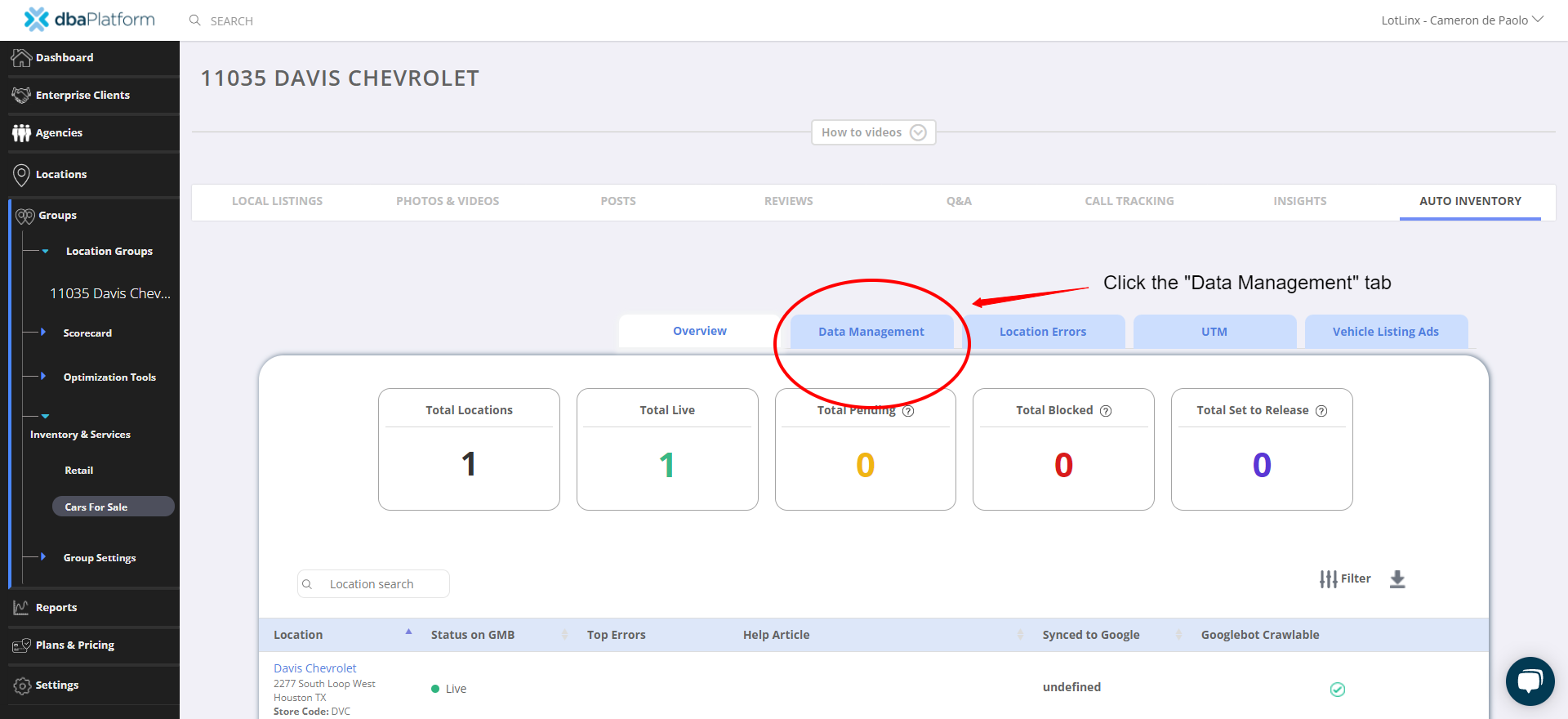1568x719 pixels.
Task: Expand the How to videos dropdown
Action: point(873,132)
